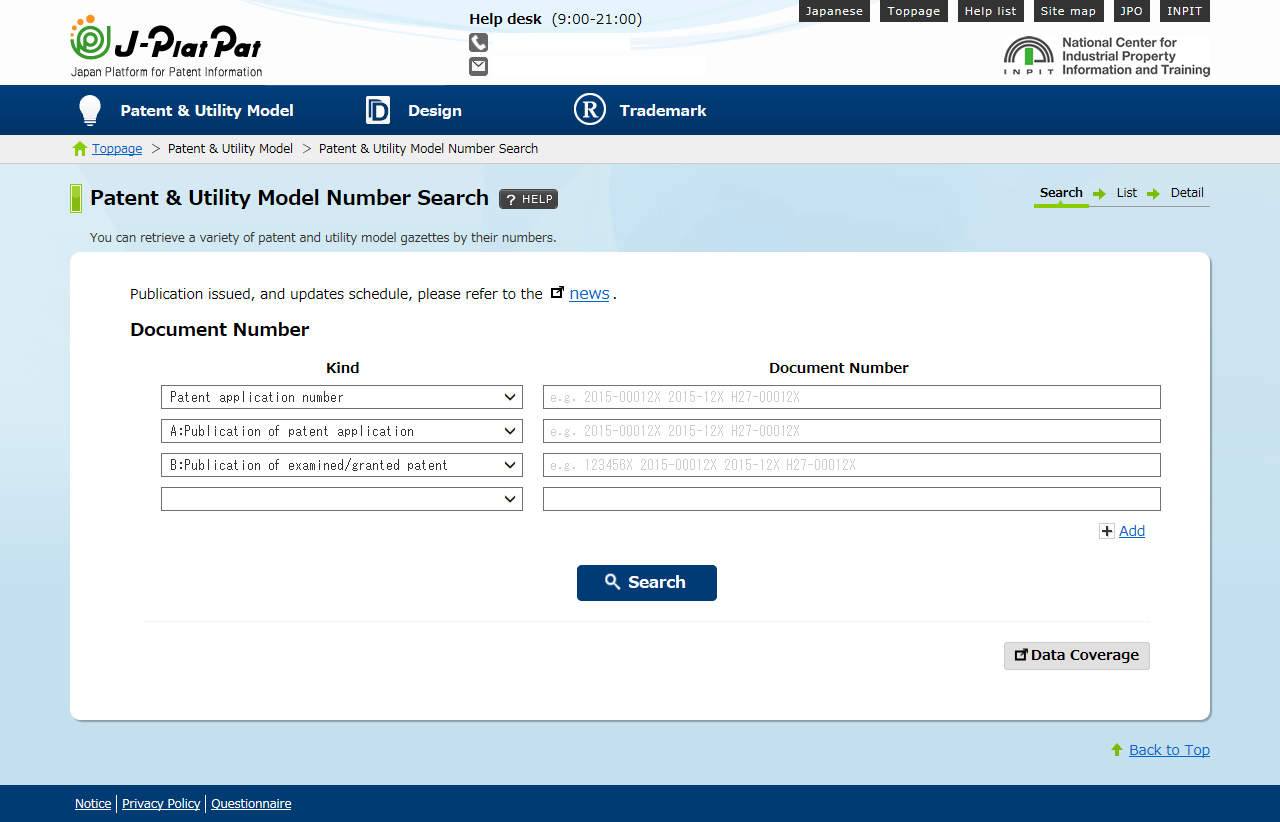Expand the A:Publication of patent application dropdown

point(341,431)
